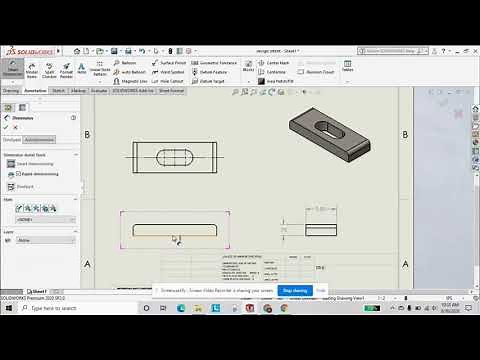Activate Format Painter tool
480x360 pixels.
point(66,71)
